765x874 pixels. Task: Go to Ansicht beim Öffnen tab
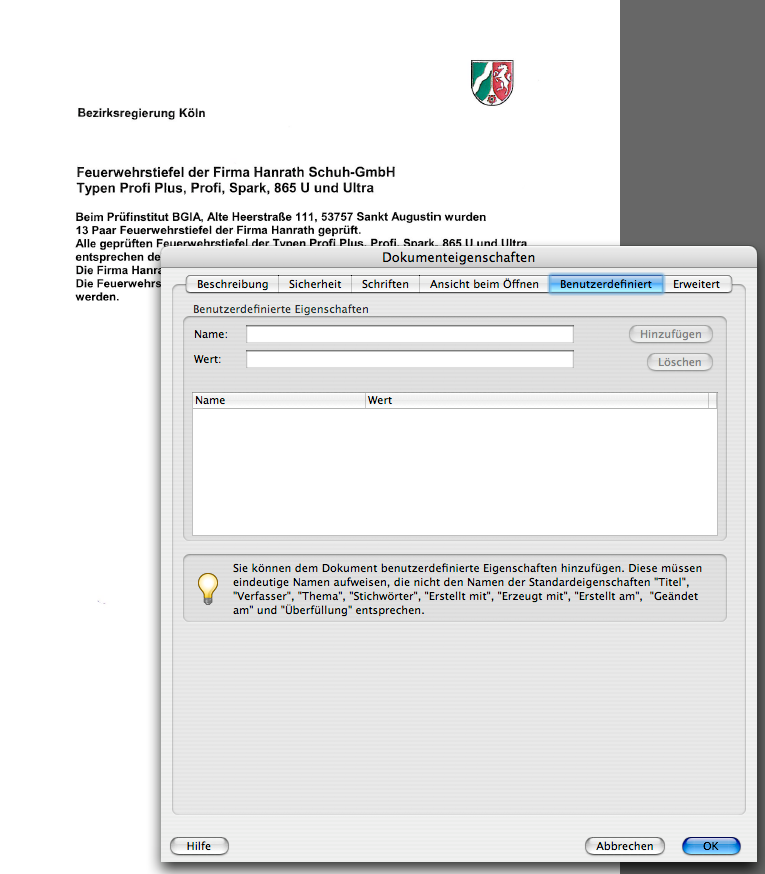(x=484, y=284)
